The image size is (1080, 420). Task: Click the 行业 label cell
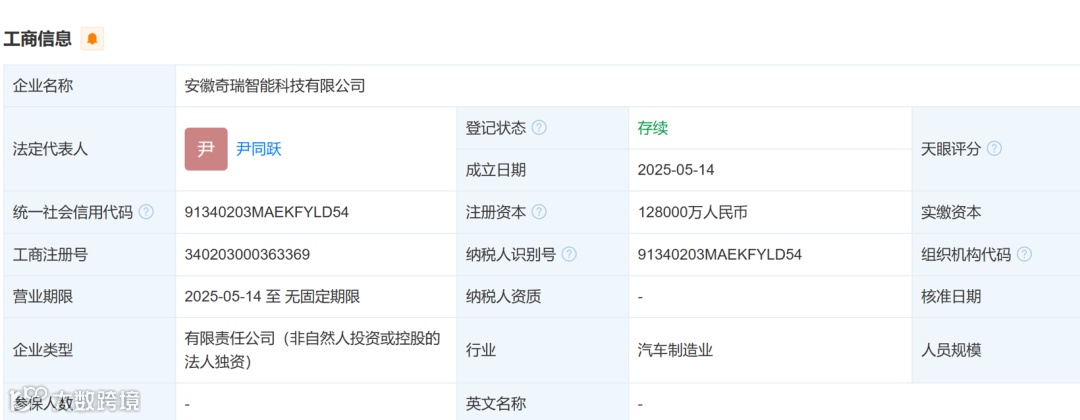pyautogui.click(x=543, y=350)
